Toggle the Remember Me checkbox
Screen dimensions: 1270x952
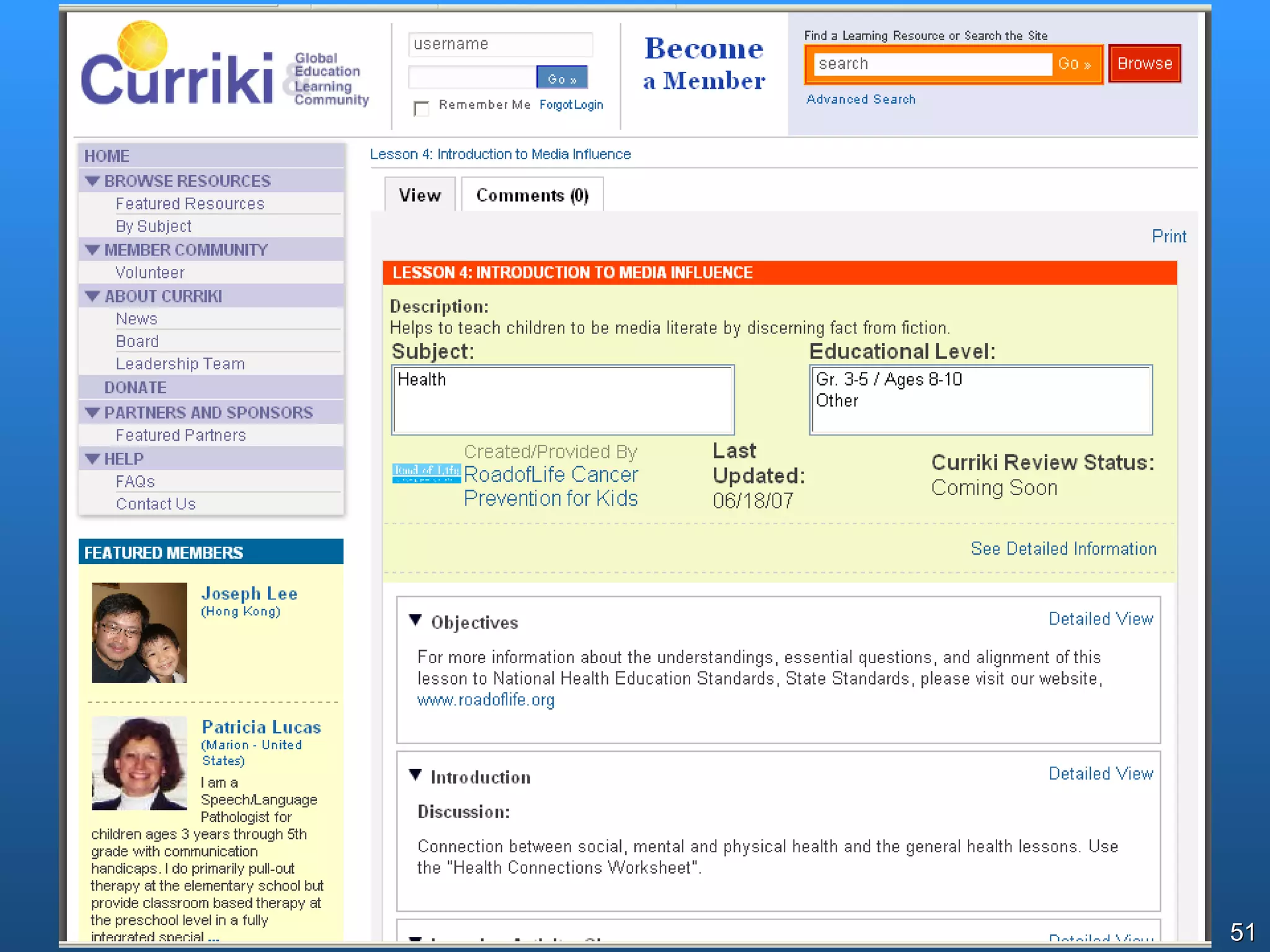(x=421, y=108)
